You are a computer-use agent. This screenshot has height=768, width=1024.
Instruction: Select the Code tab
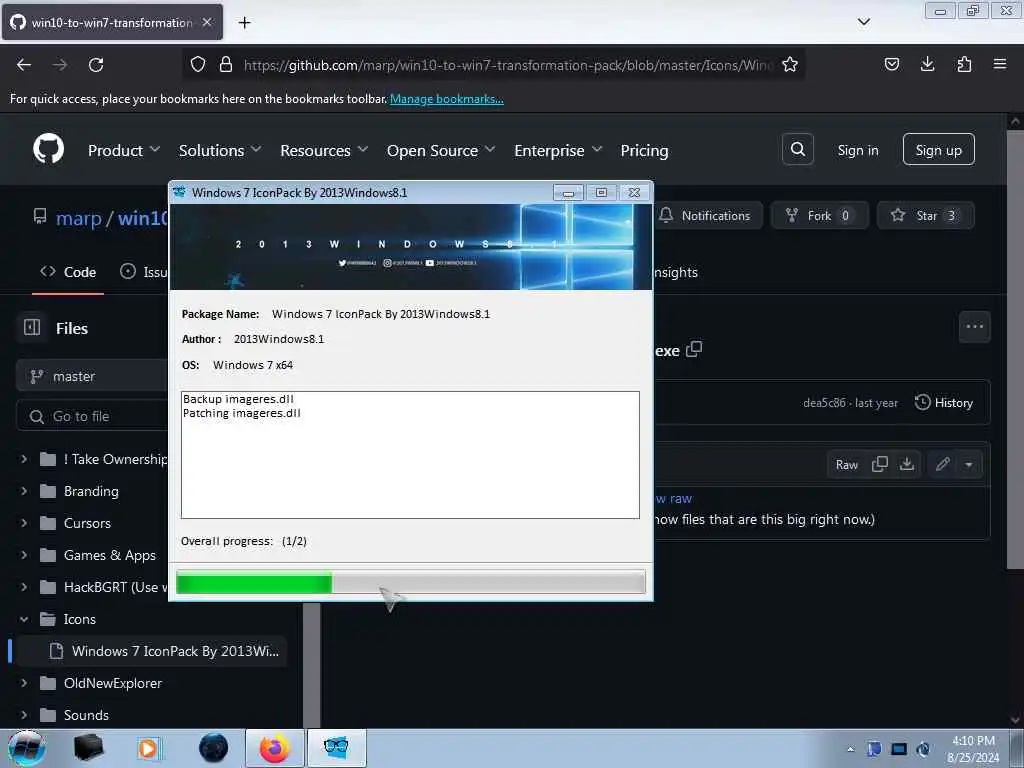click(68, 272)
